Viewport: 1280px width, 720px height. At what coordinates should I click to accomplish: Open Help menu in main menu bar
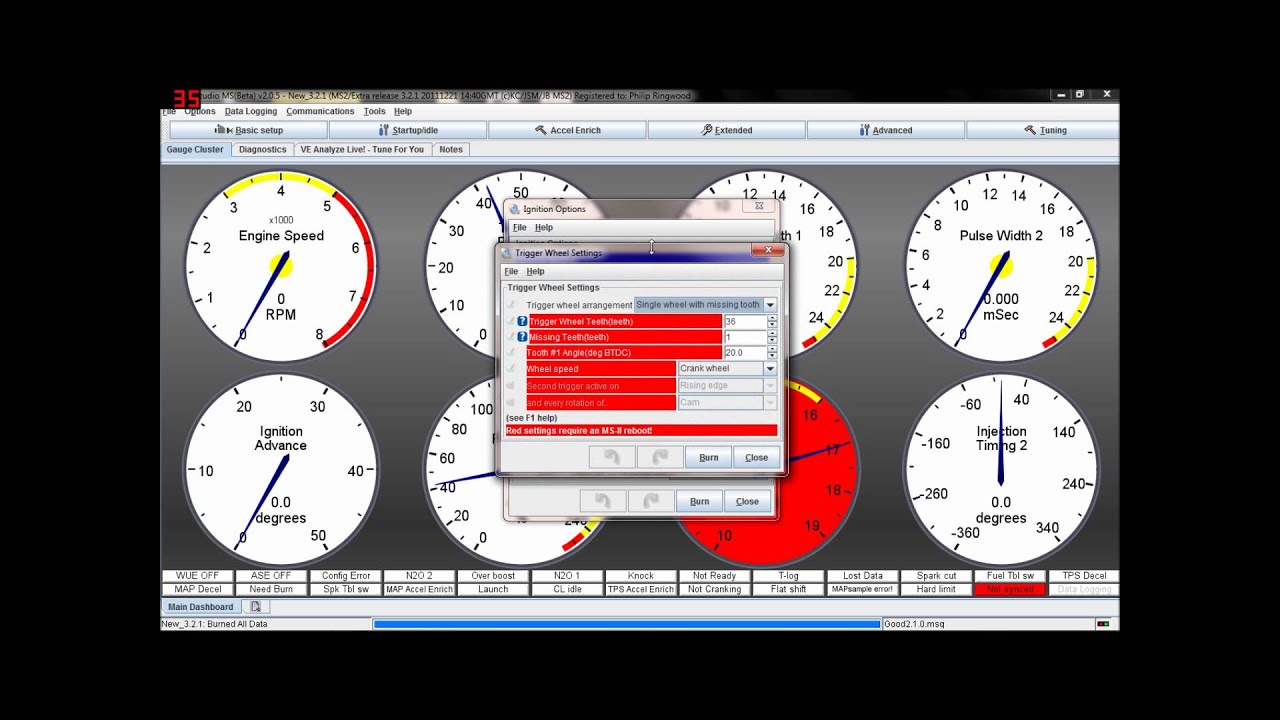[x=403, y=111]
